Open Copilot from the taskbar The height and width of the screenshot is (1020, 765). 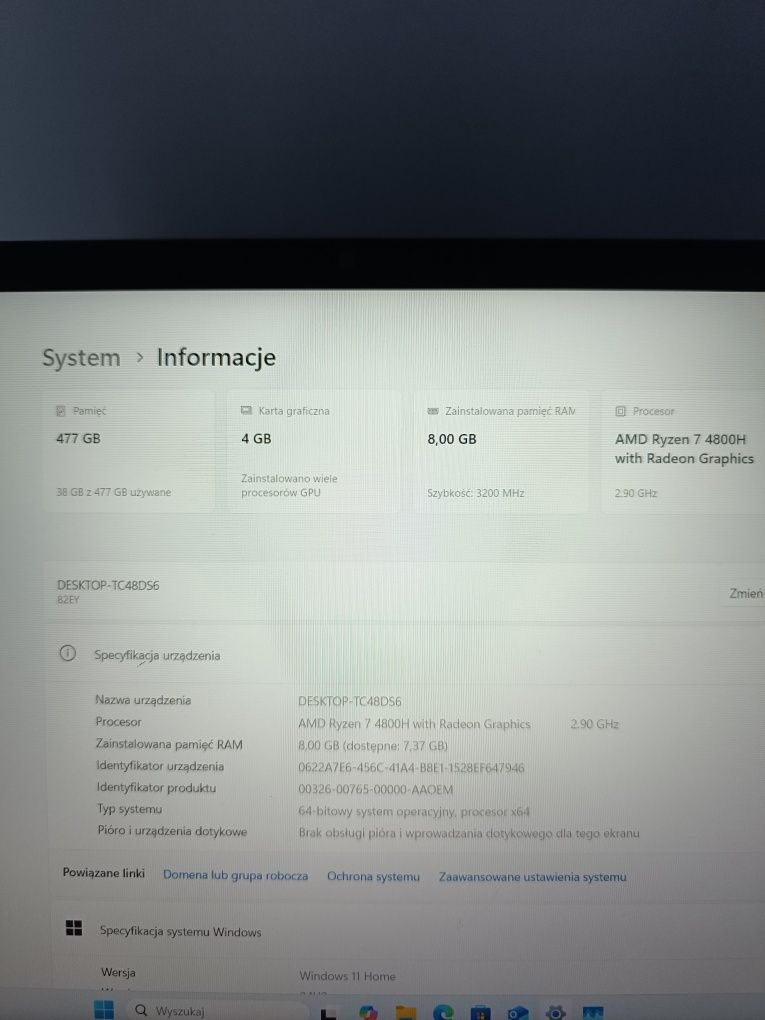[368, 1012]
